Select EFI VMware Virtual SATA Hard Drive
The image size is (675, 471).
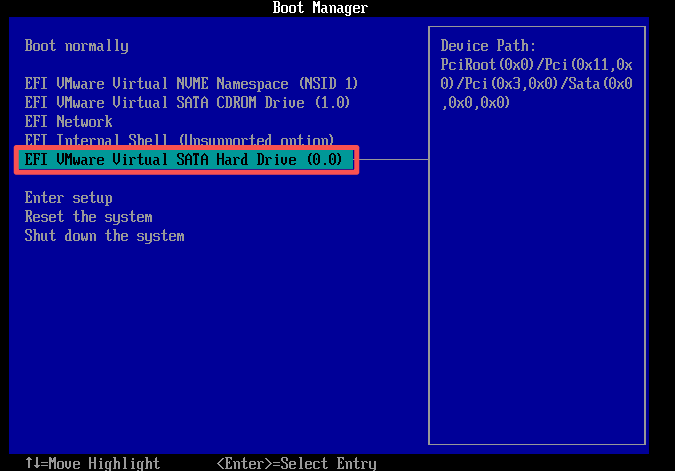coord(186,160)
